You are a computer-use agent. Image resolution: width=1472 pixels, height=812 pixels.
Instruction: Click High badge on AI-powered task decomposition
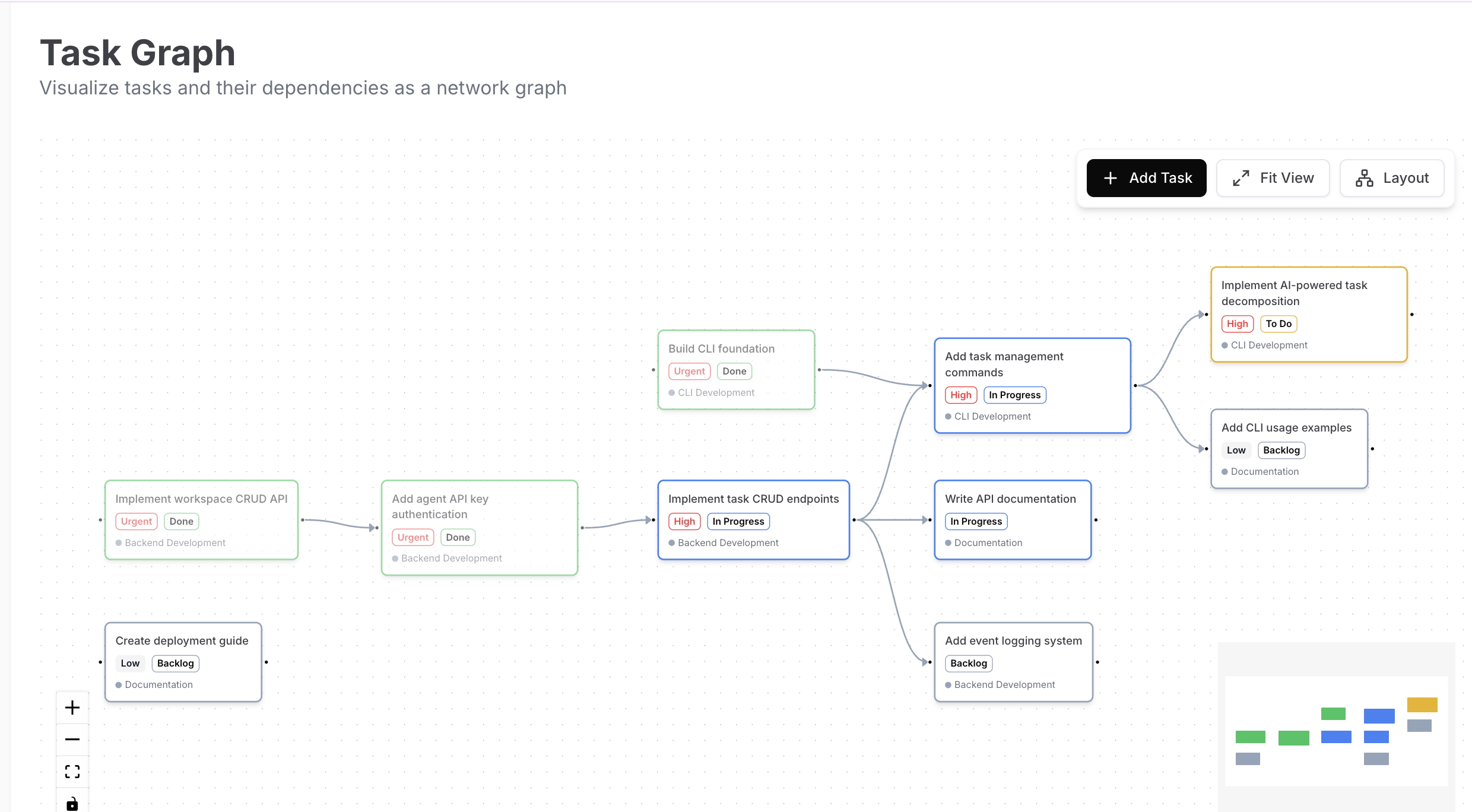[1237, 323]
